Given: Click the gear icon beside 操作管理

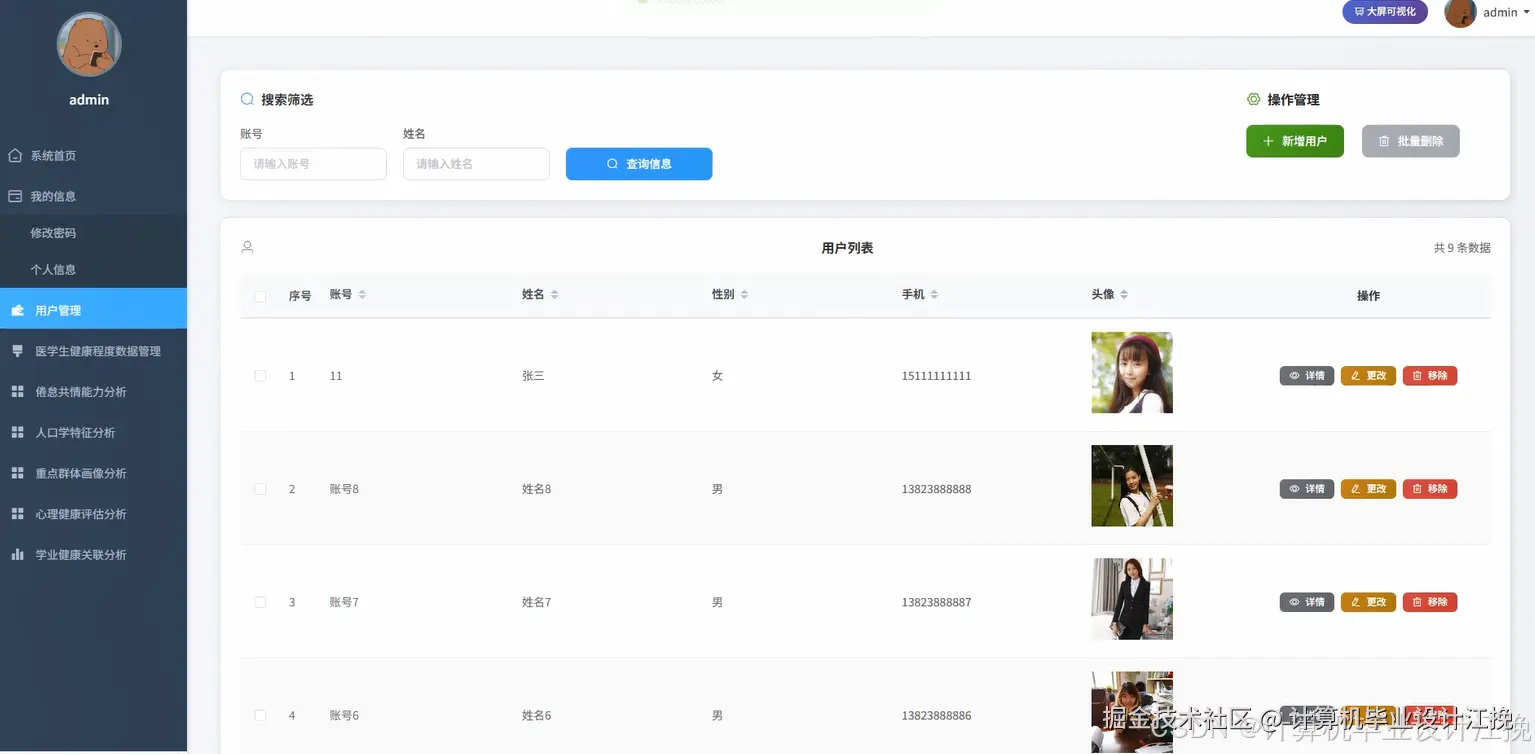Looking at the screenshot, I should (1253, 99).
